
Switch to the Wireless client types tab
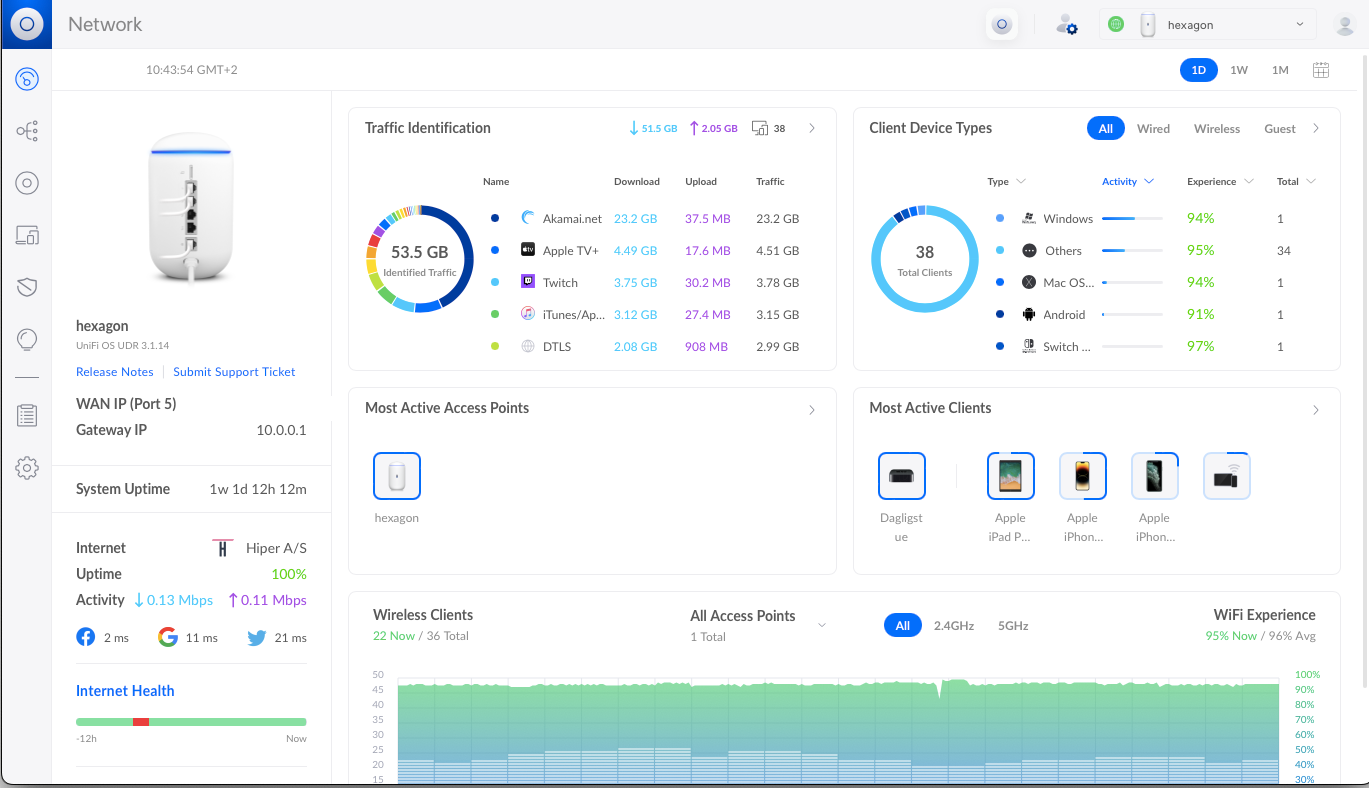coord(1217,129)
